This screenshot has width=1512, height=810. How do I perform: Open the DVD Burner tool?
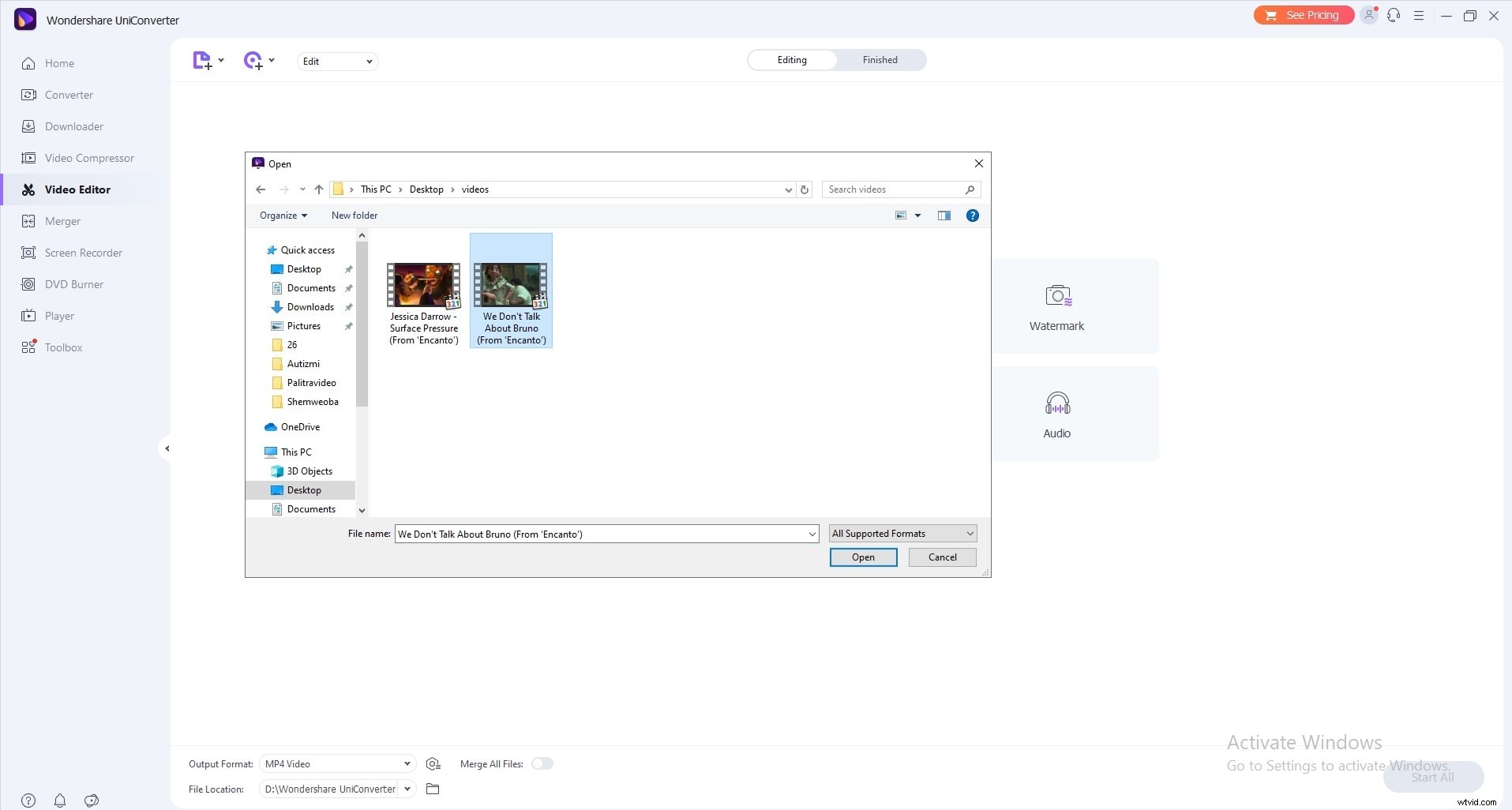(x=73, y=283)
